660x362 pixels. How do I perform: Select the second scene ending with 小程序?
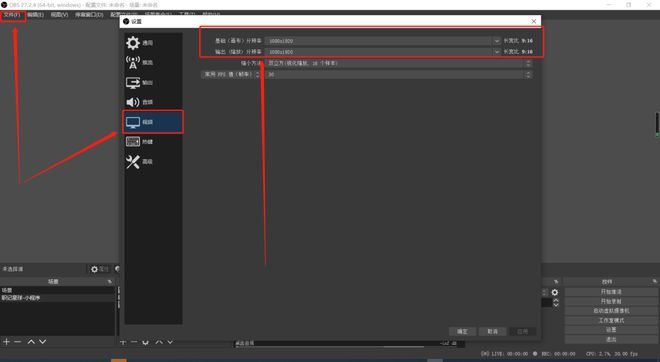[x=57, y=298]
